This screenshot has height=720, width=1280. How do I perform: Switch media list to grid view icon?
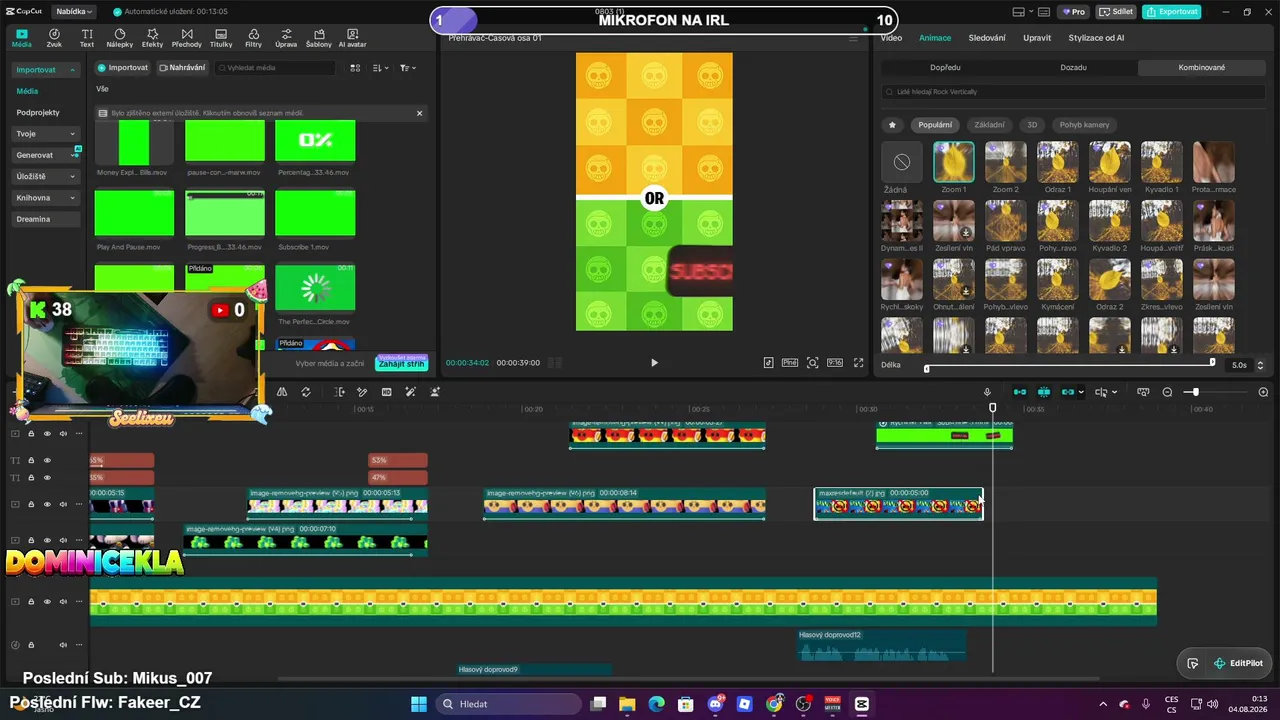click(x=355, y=68)
